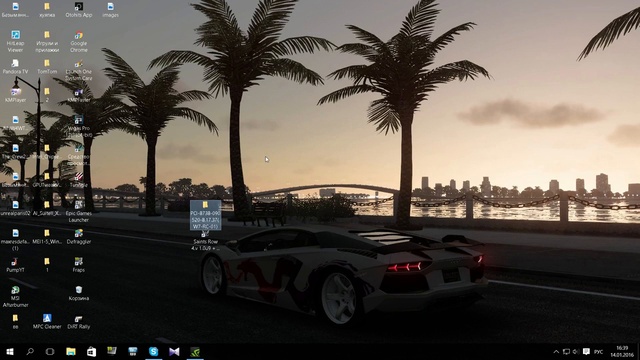Open the Windows Store taskbar icon
This screenshot has width=640, height=360.
tap(91, 351)
